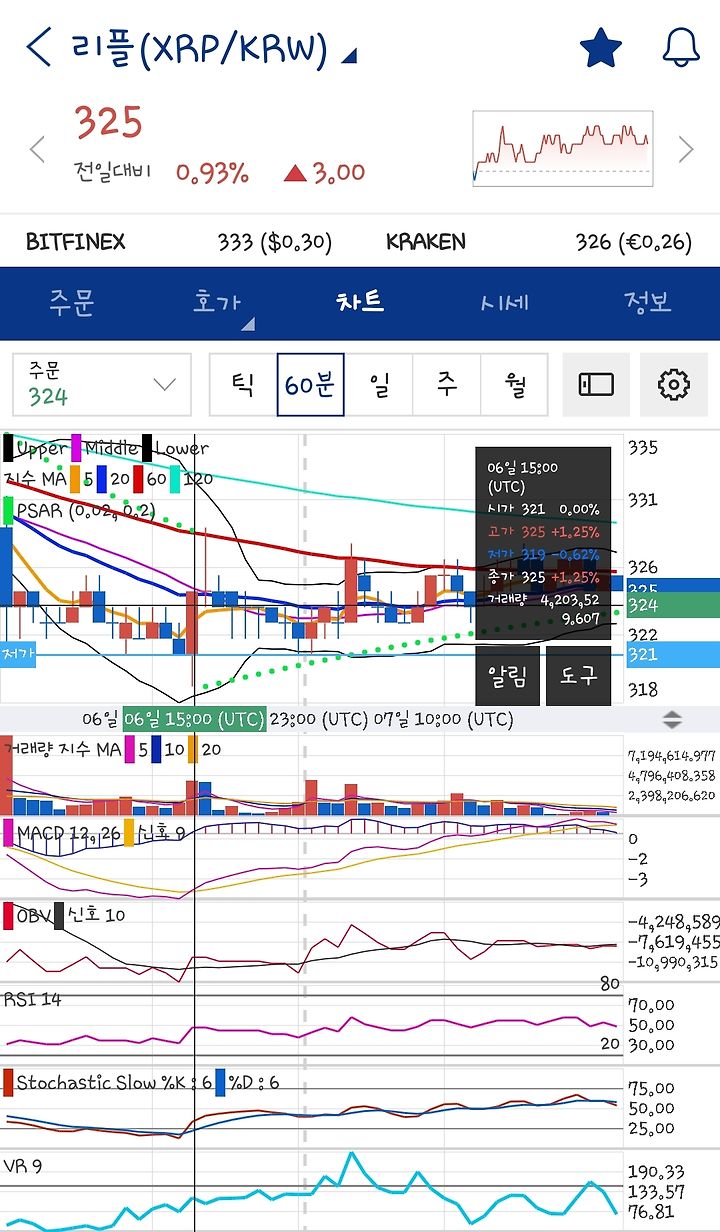This screenshot has width=720, height=1232.
Task: Click 지수 MA 120 cyan swatch
Action: pos(175,479)
